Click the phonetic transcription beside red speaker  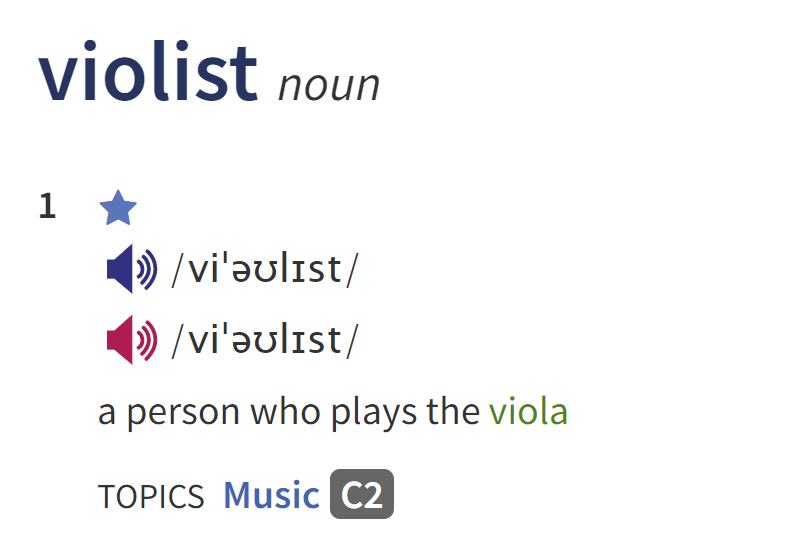click(263, 341)
